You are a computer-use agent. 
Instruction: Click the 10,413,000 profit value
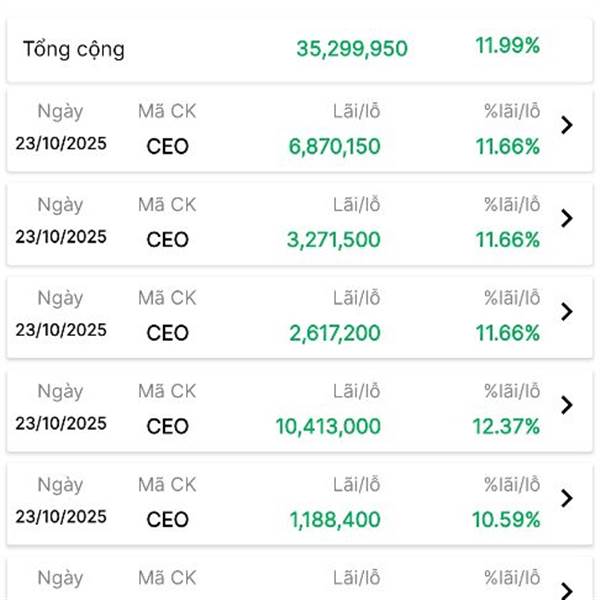[x=328, y=426]
